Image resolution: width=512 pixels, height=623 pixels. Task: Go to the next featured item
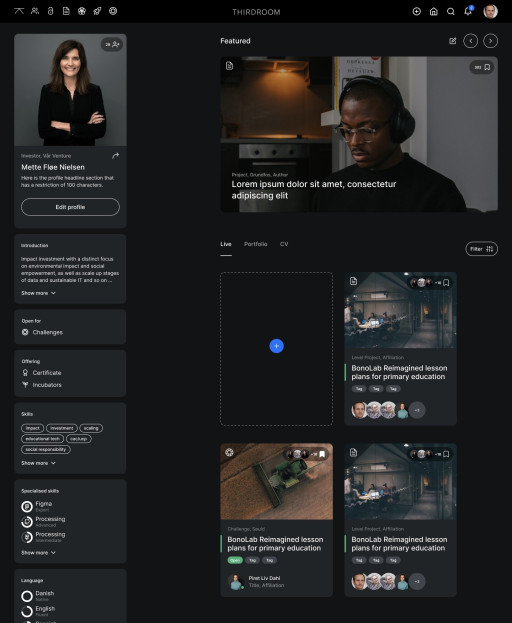pyautogui.click(x=491, y=41)
